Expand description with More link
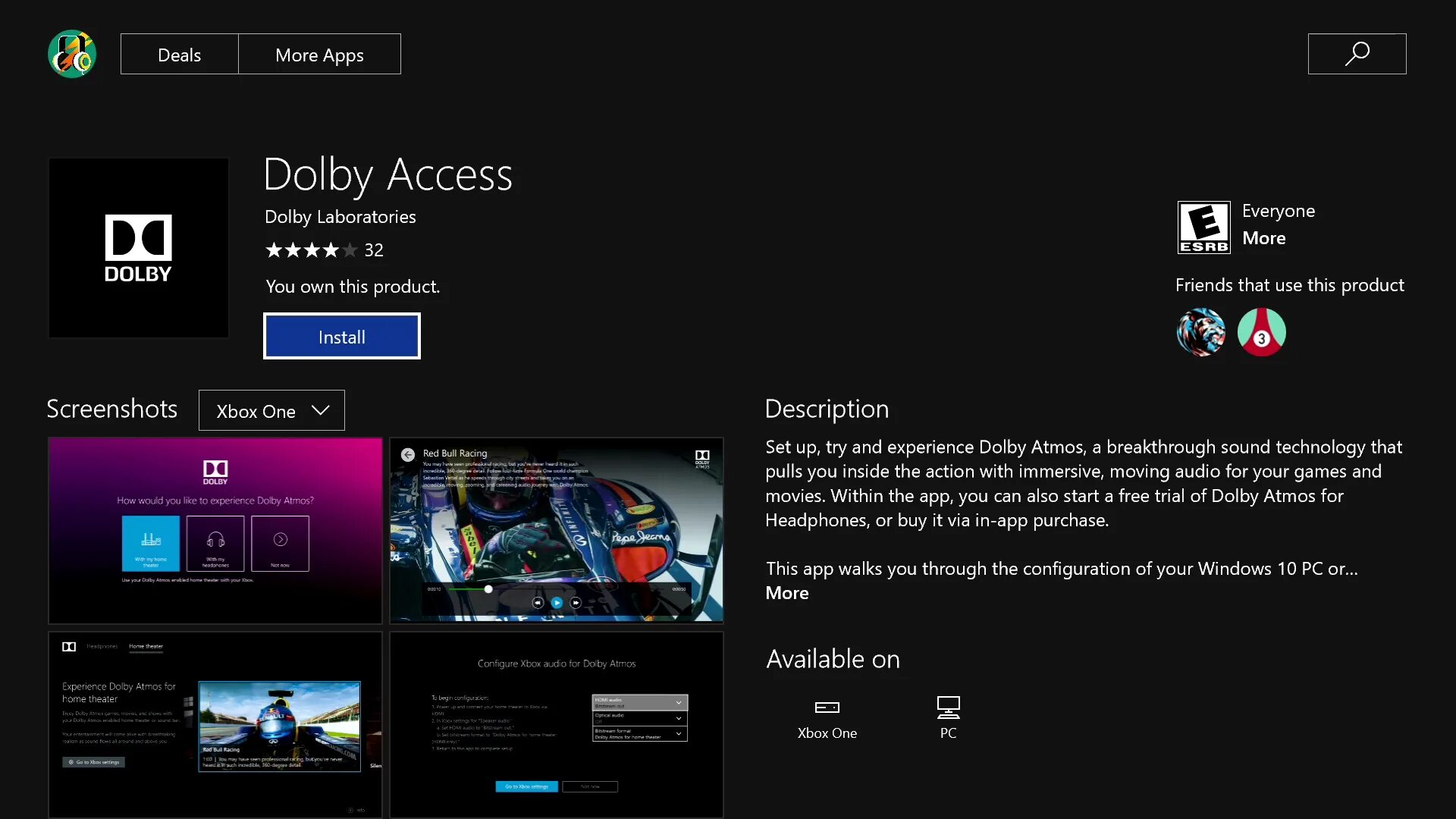Screen dimensions: 1456x819 coord(786,593)
